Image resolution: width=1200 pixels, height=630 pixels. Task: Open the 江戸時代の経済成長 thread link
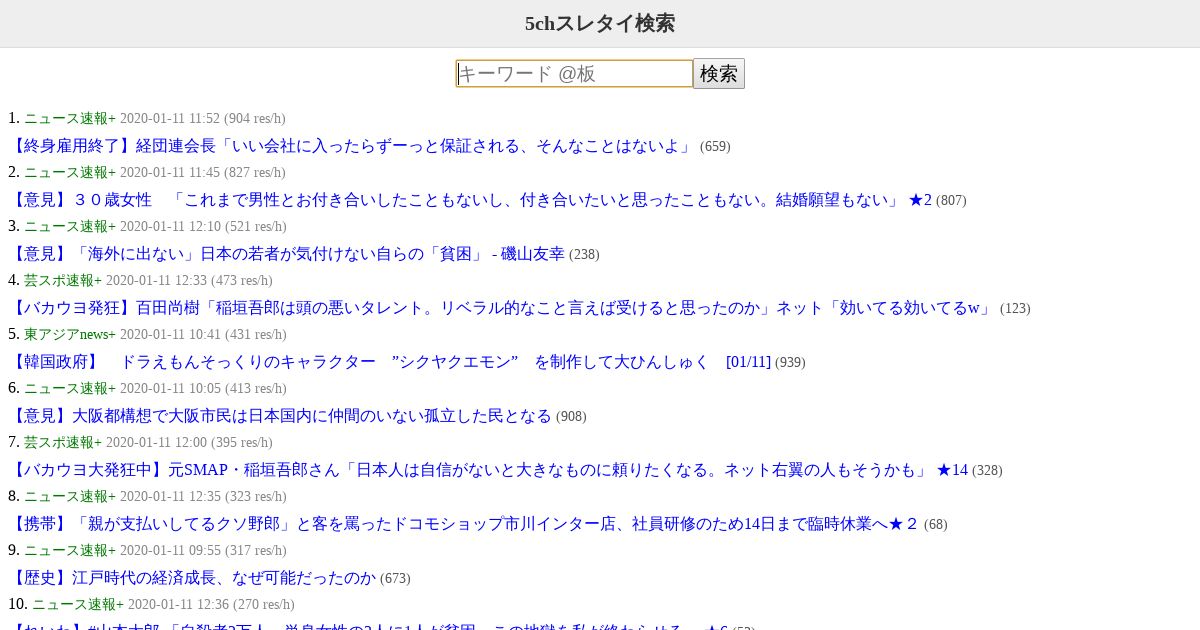(x=192, y=578)
